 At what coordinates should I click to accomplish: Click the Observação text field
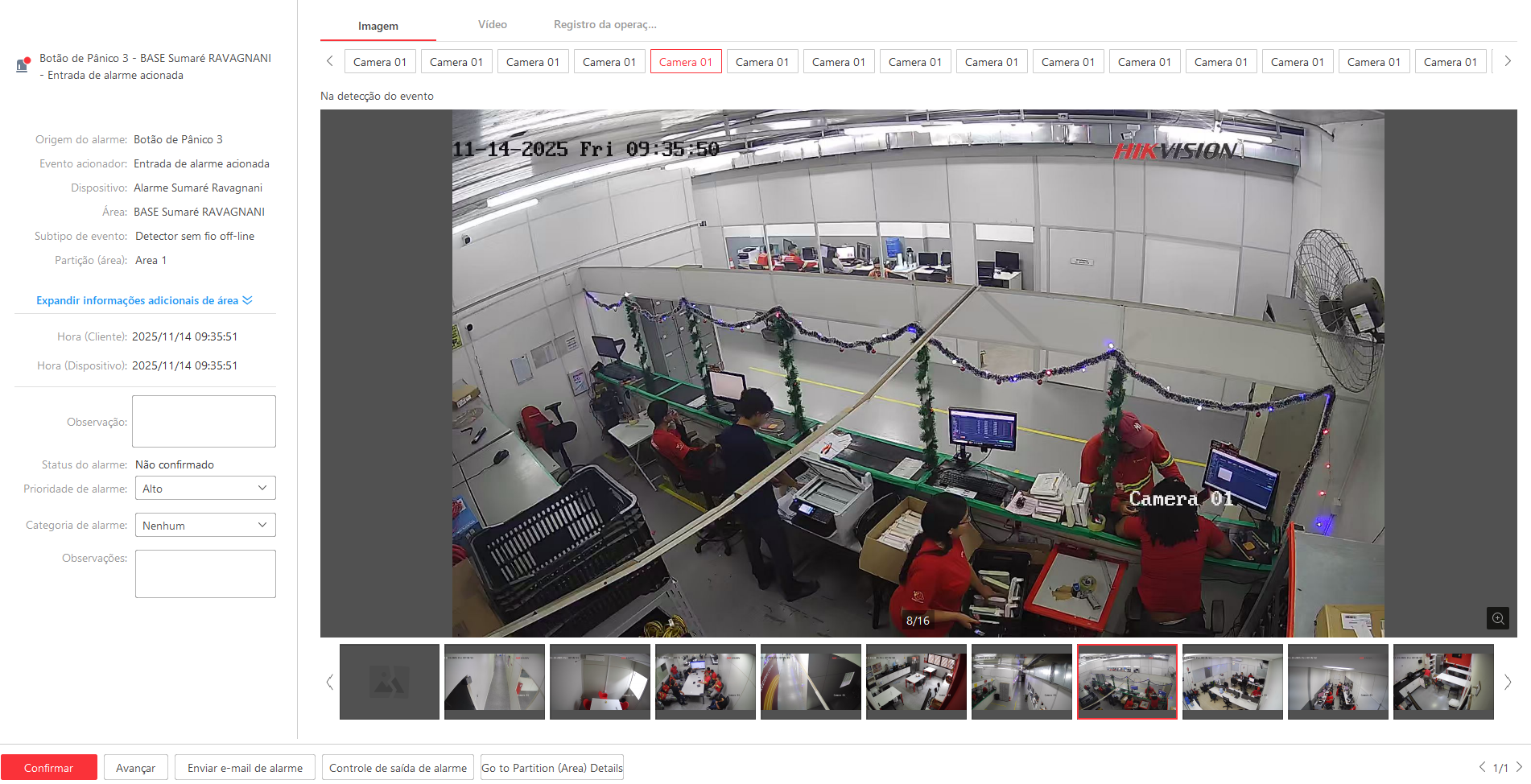tap(204, 421)
